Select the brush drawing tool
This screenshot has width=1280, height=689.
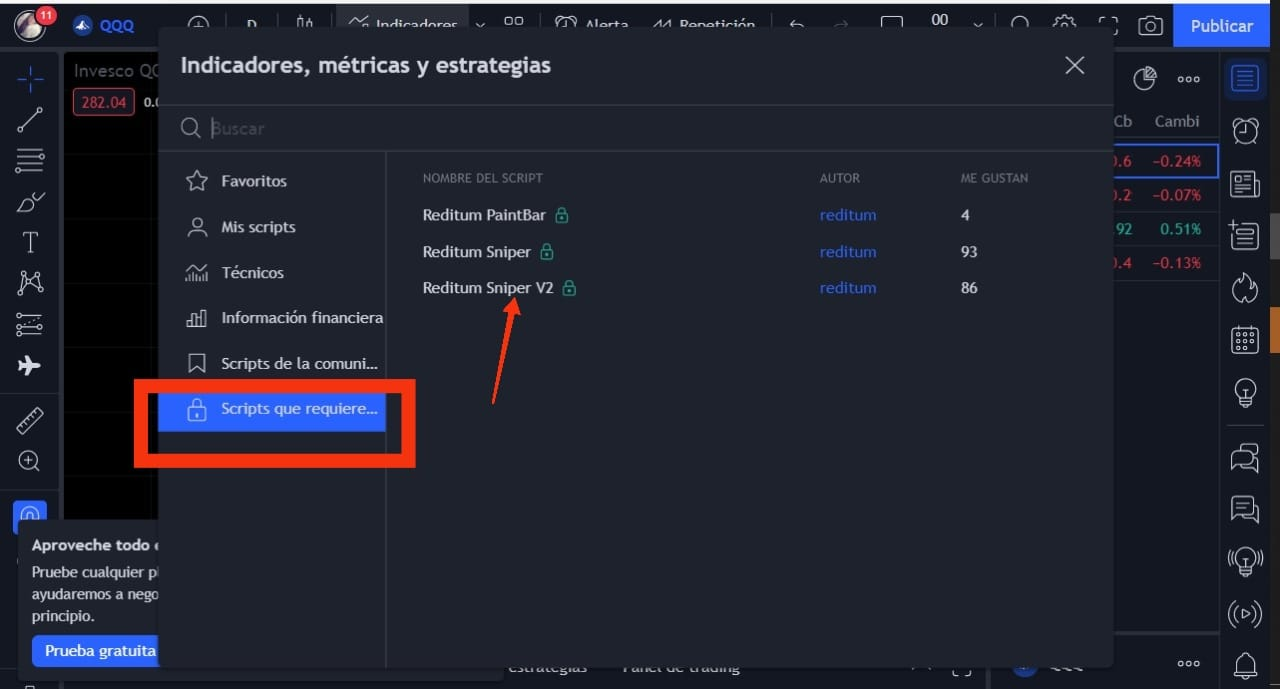click(30, 202)
